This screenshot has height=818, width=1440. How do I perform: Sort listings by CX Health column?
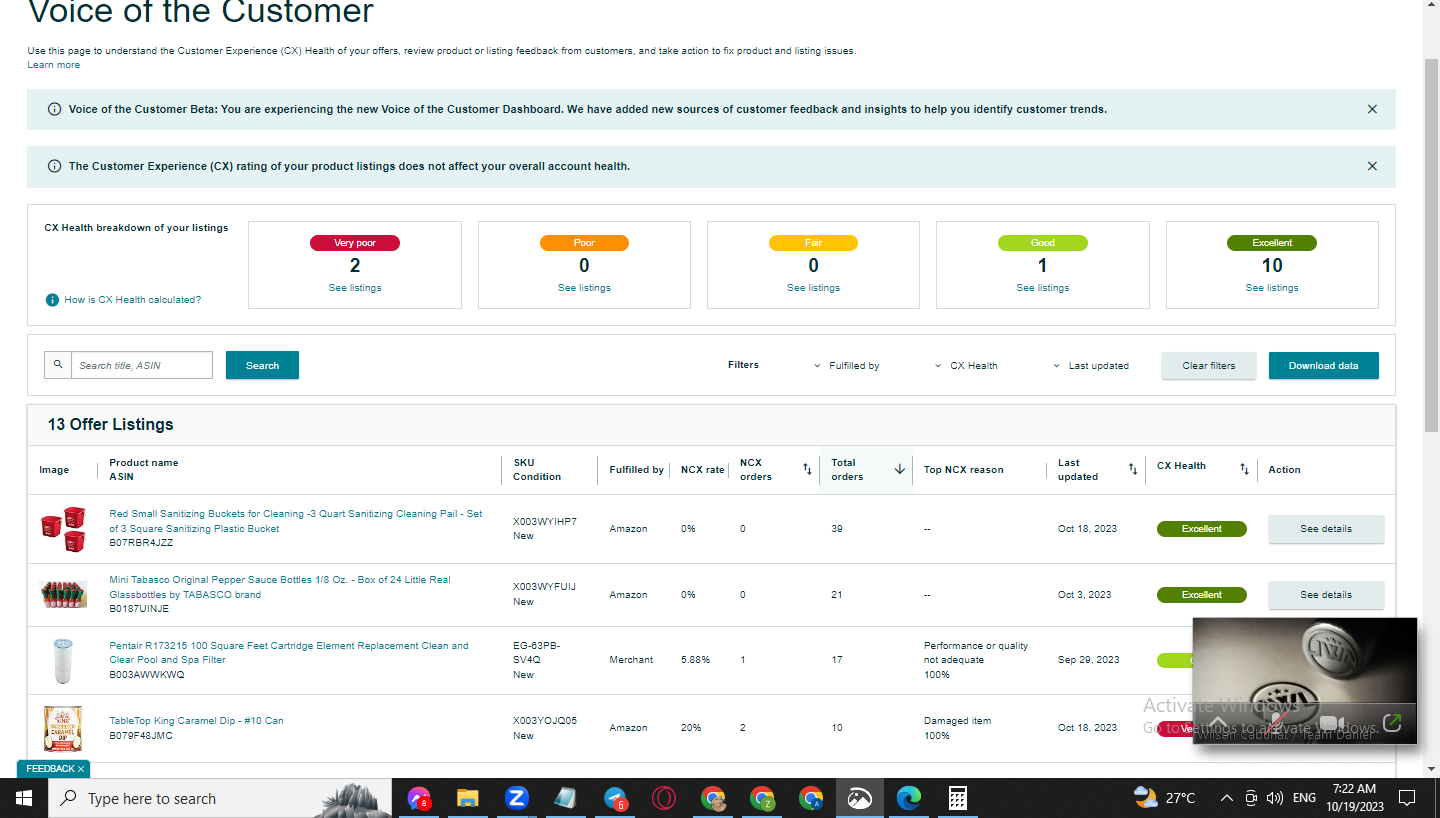(1245, 469)
